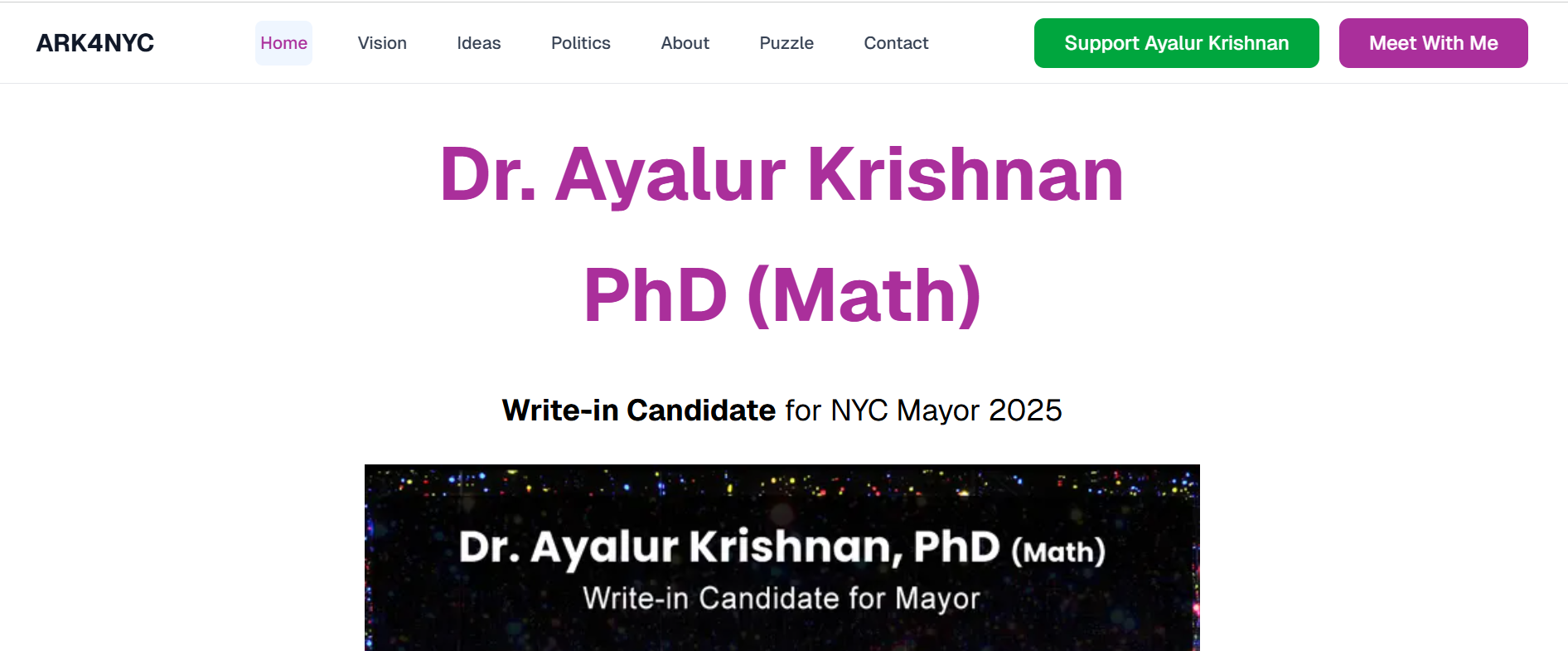
Task: Navigate to the Ideas section
Action: (x=479, y=43)
